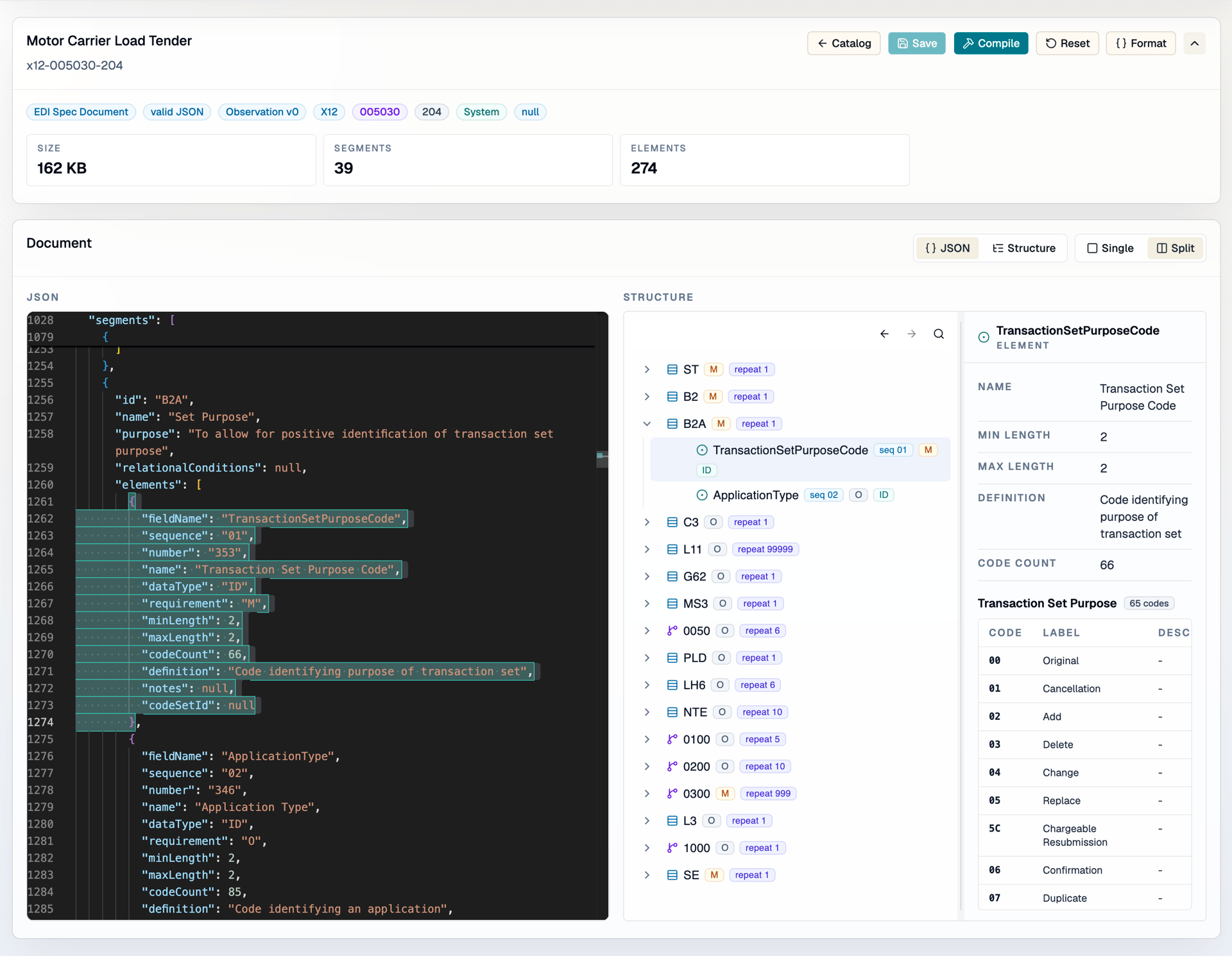This screenshot has height=956, width=1232.
Task: Expand the ST segment
Action: click(x=647, y=370)
